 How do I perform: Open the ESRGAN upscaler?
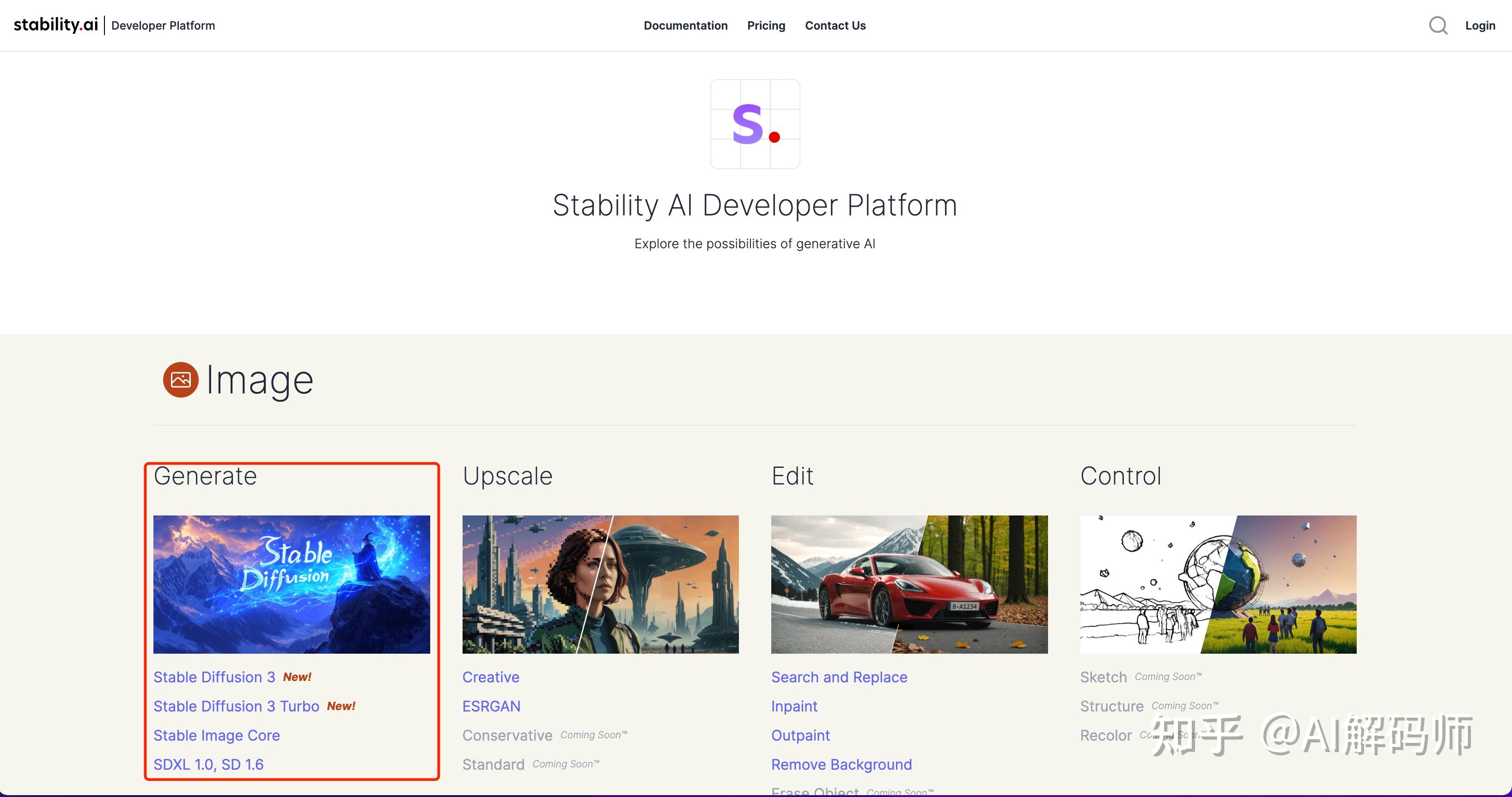coord(491,706)
